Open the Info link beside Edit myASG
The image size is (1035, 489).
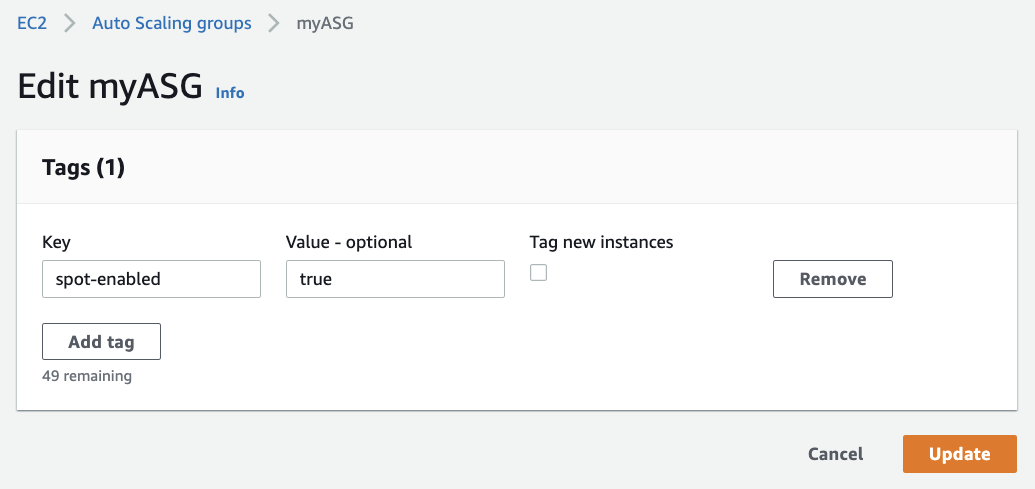[x=230, y=92]
